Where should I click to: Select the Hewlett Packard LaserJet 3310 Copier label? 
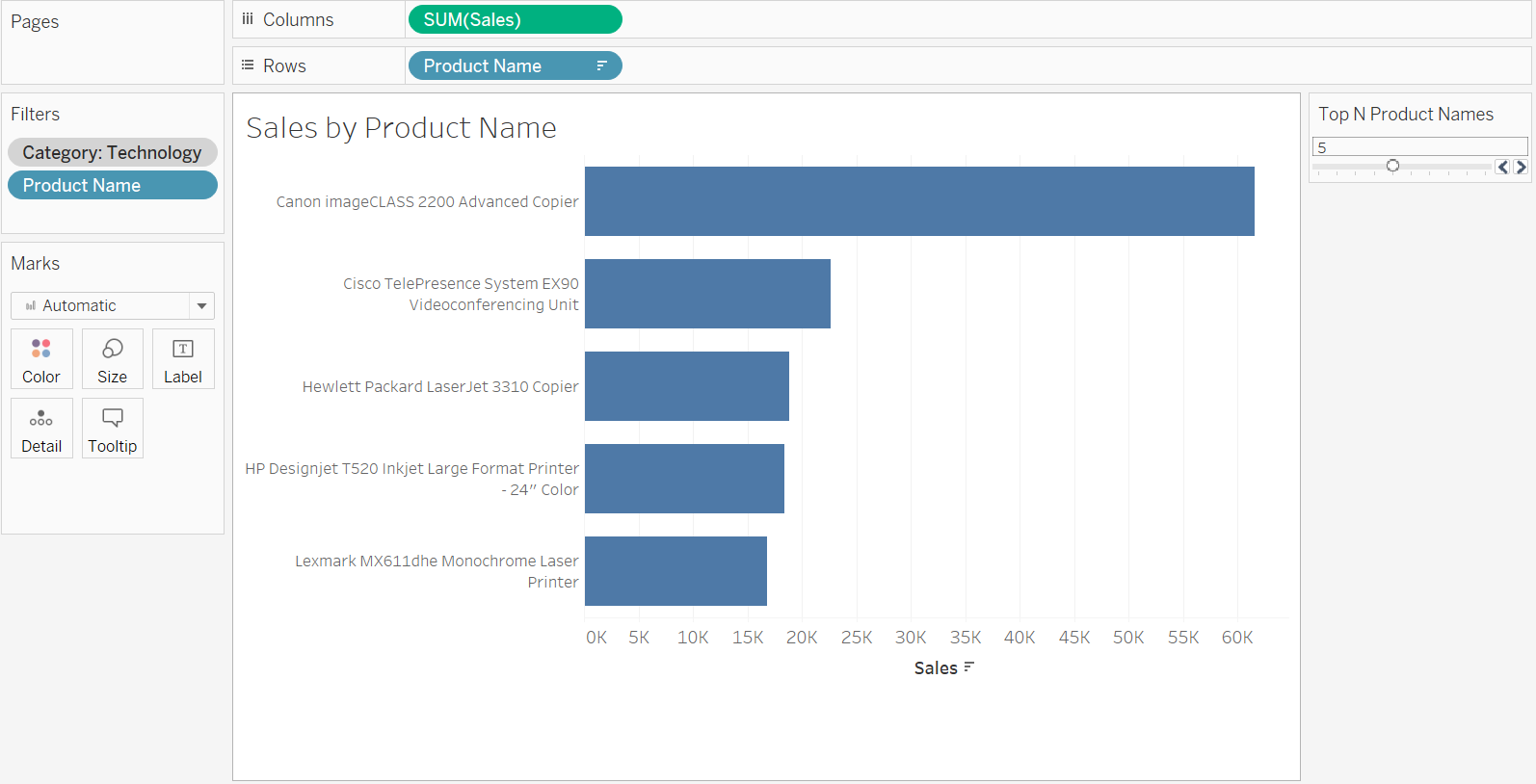[x=440, y=386]
